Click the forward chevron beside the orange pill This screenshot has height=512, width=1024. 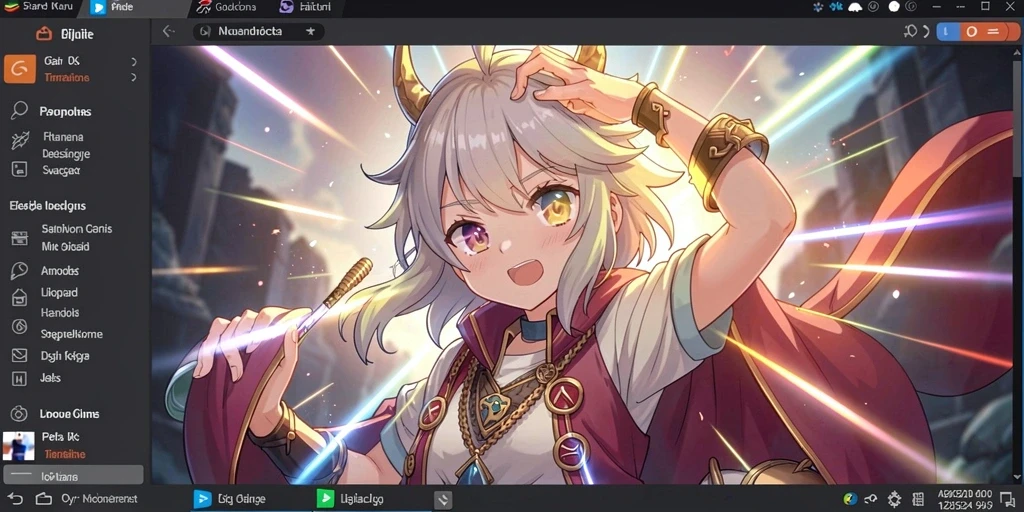[926, 31]
